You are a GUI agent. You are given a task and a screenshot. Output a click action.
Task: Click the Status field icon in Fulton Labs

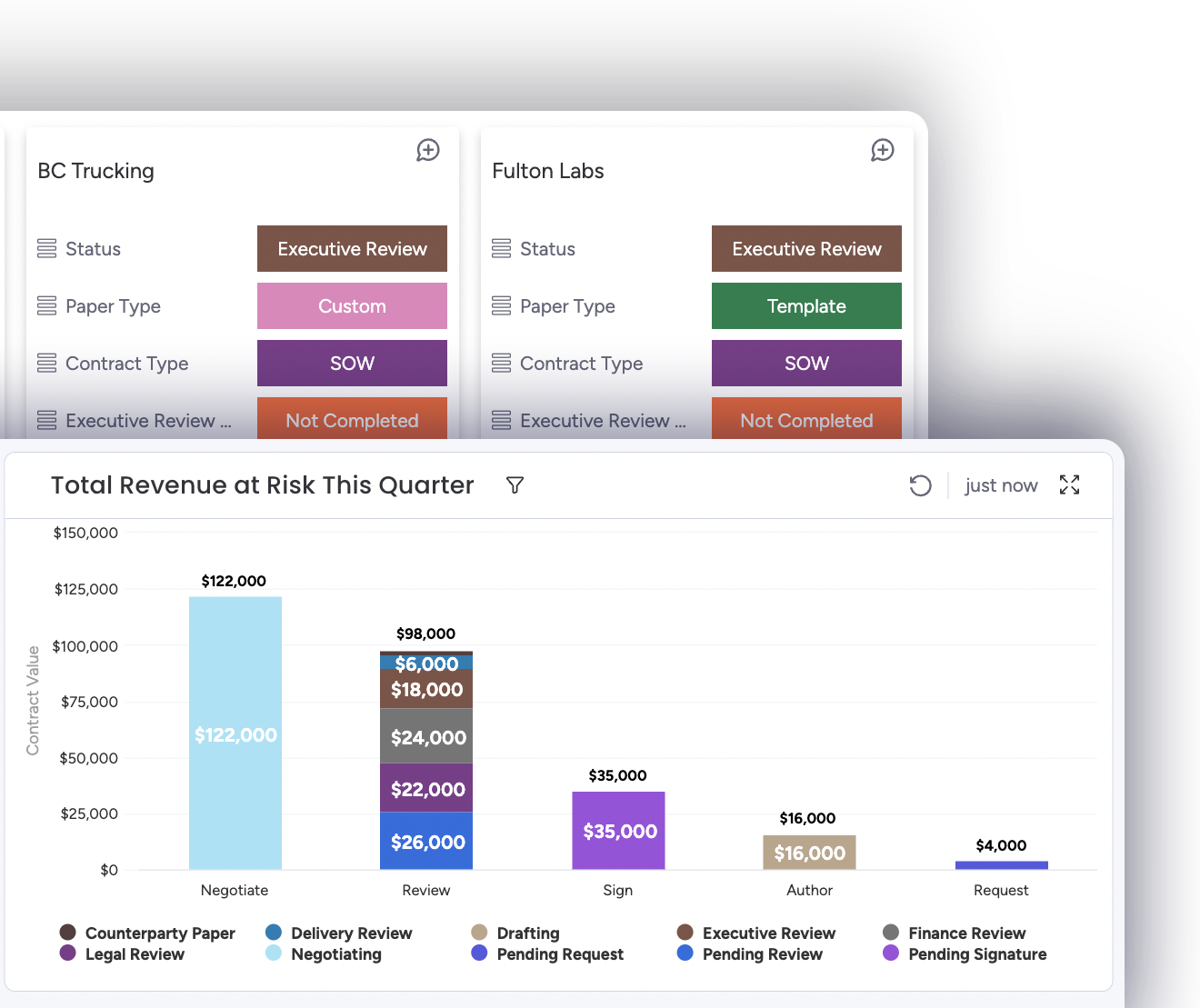501,249
